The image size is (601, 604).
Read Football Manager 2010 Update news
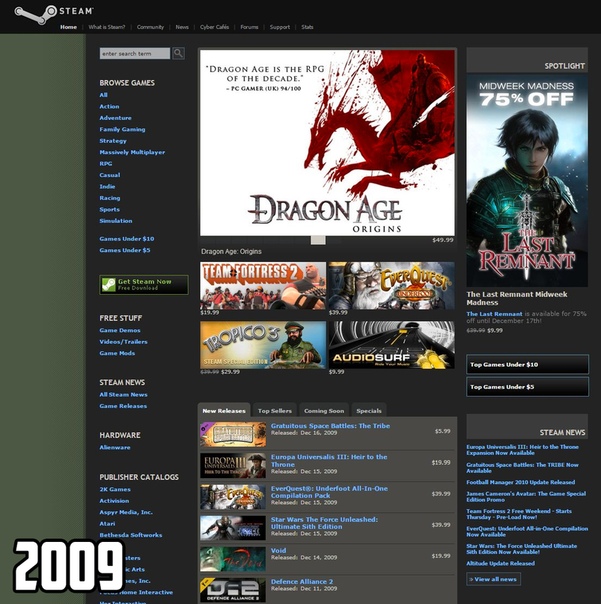point(520,482)
